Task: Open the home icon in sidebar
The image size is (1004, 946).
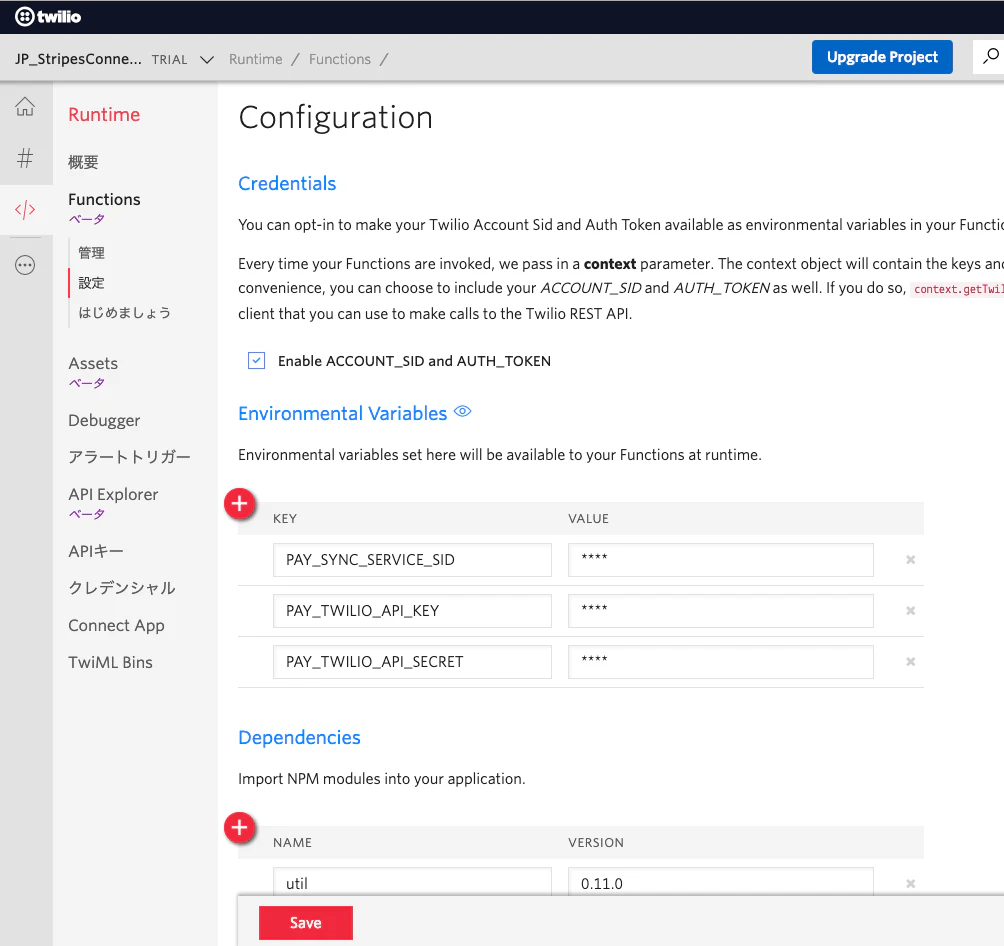Action: click(x=25, y=106)
